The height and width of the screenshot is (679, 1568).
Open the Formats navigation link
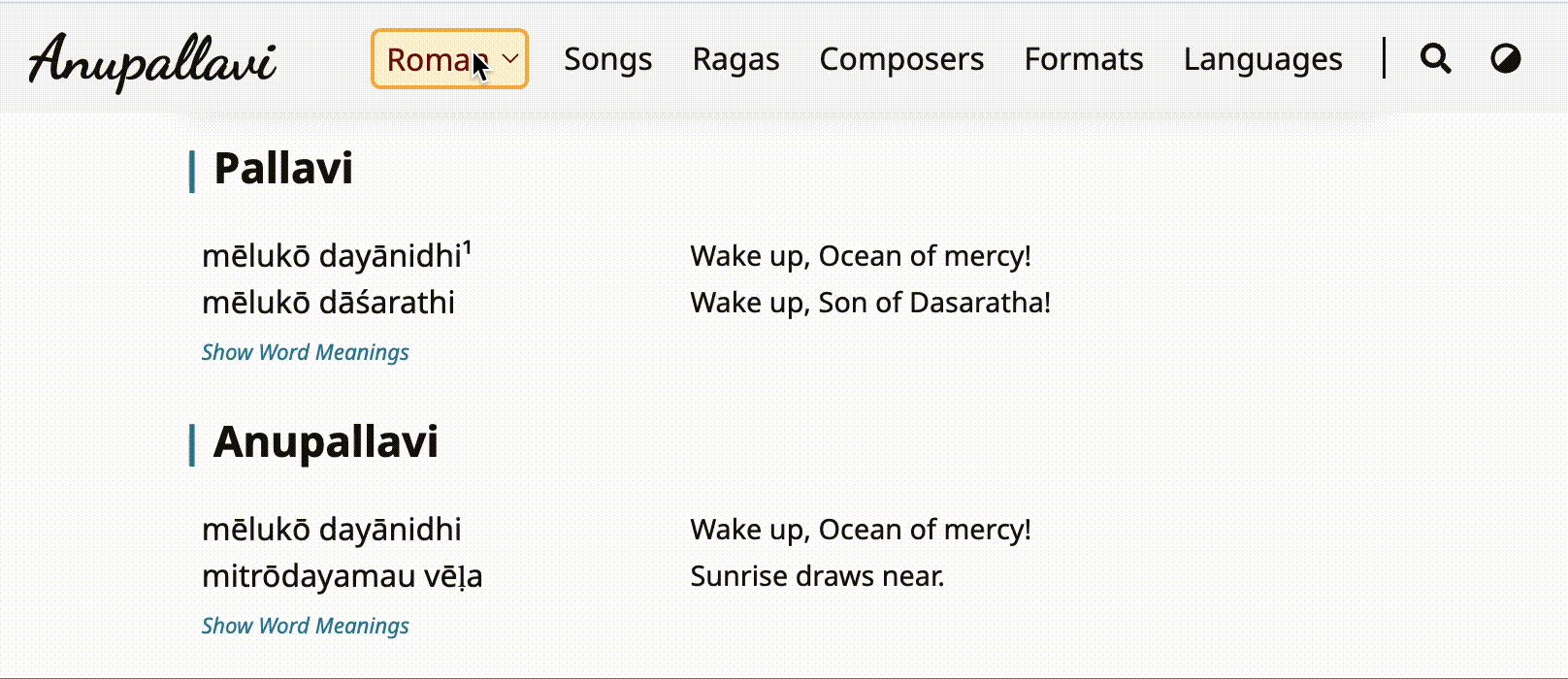(x=1084, y=59)
